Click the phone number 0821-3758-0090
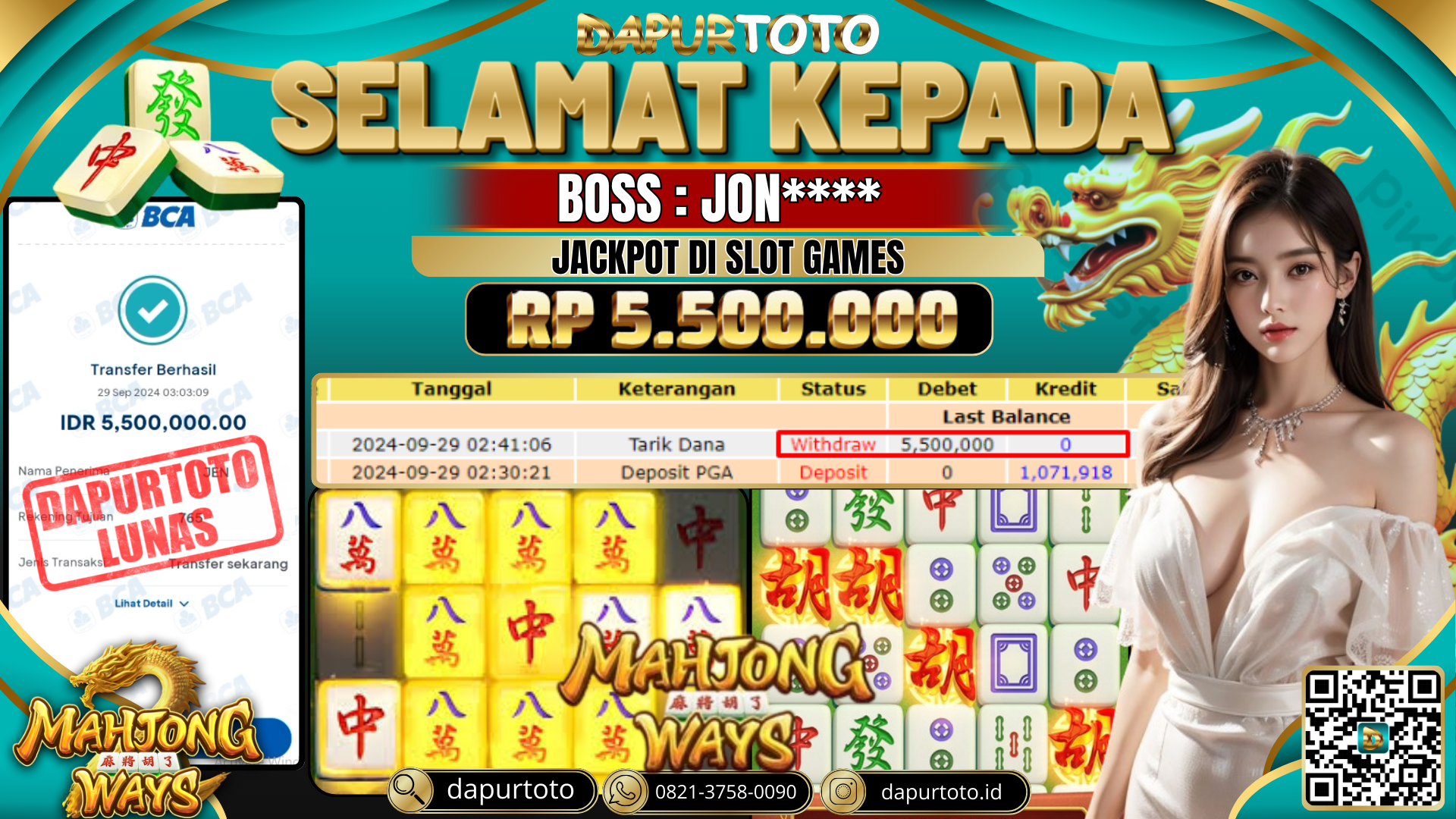The image size is (1456, 819). coord(726,792)
